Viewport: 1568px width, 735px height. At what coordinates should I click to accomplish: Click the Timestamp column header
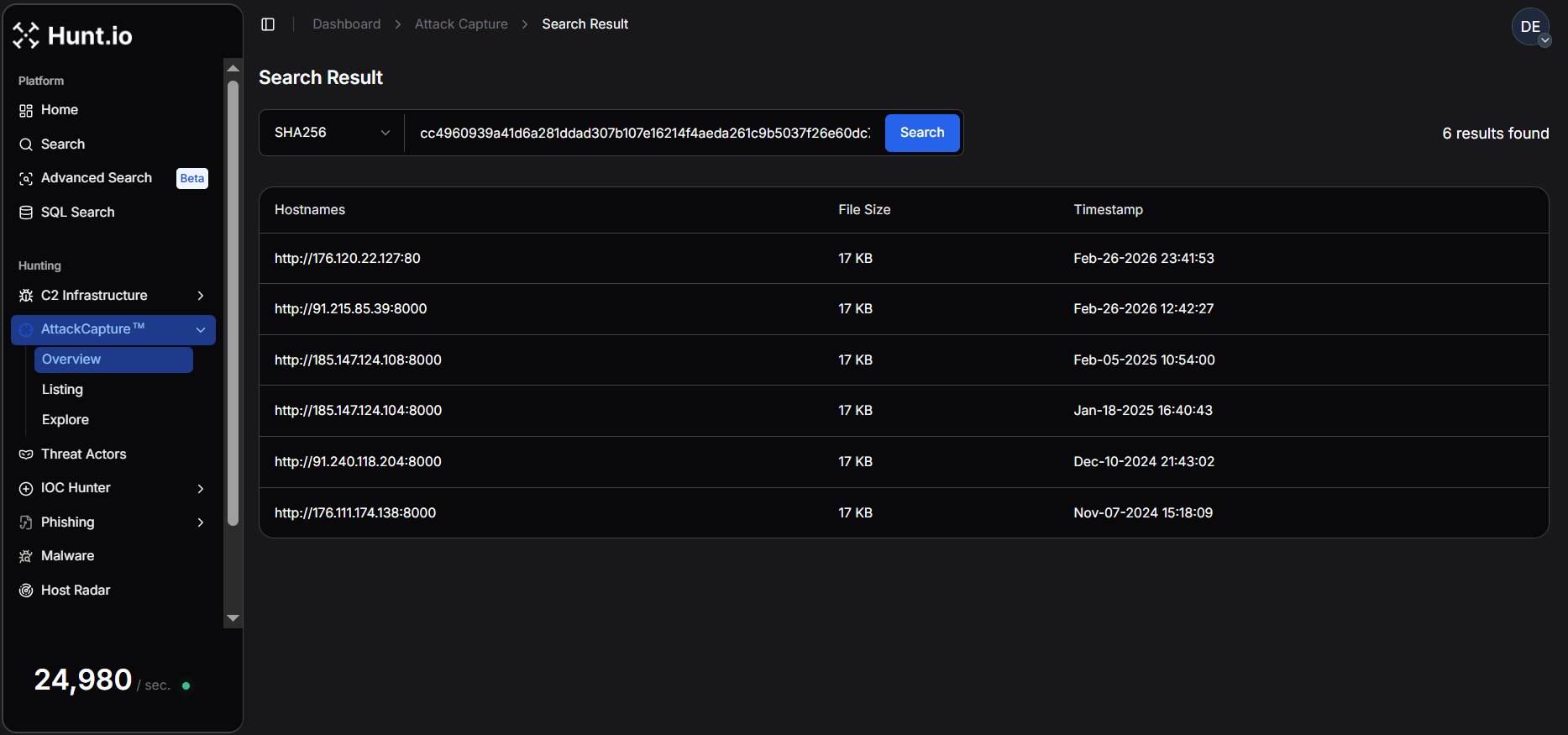(x=1108, y=210)
